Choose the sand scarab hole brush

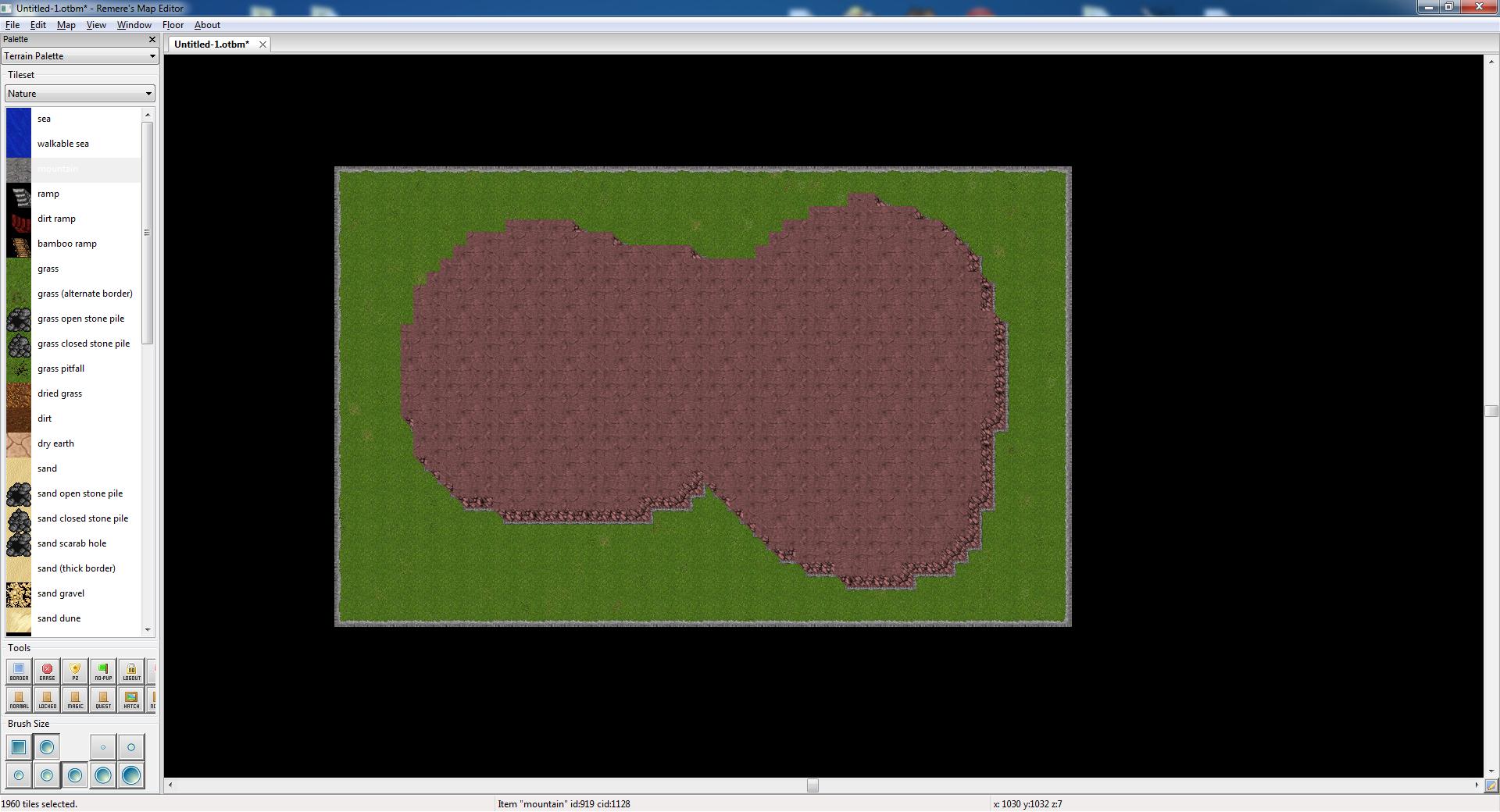(73, 543)
